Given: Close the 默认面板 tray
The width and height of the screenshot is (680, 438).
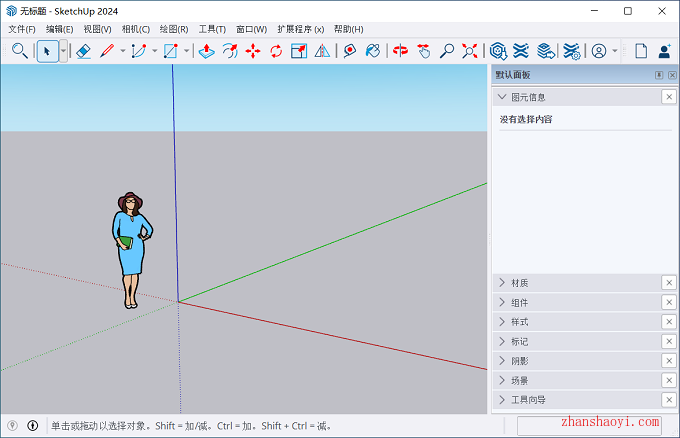Looking at the screenshot, I should coord(672,75).
